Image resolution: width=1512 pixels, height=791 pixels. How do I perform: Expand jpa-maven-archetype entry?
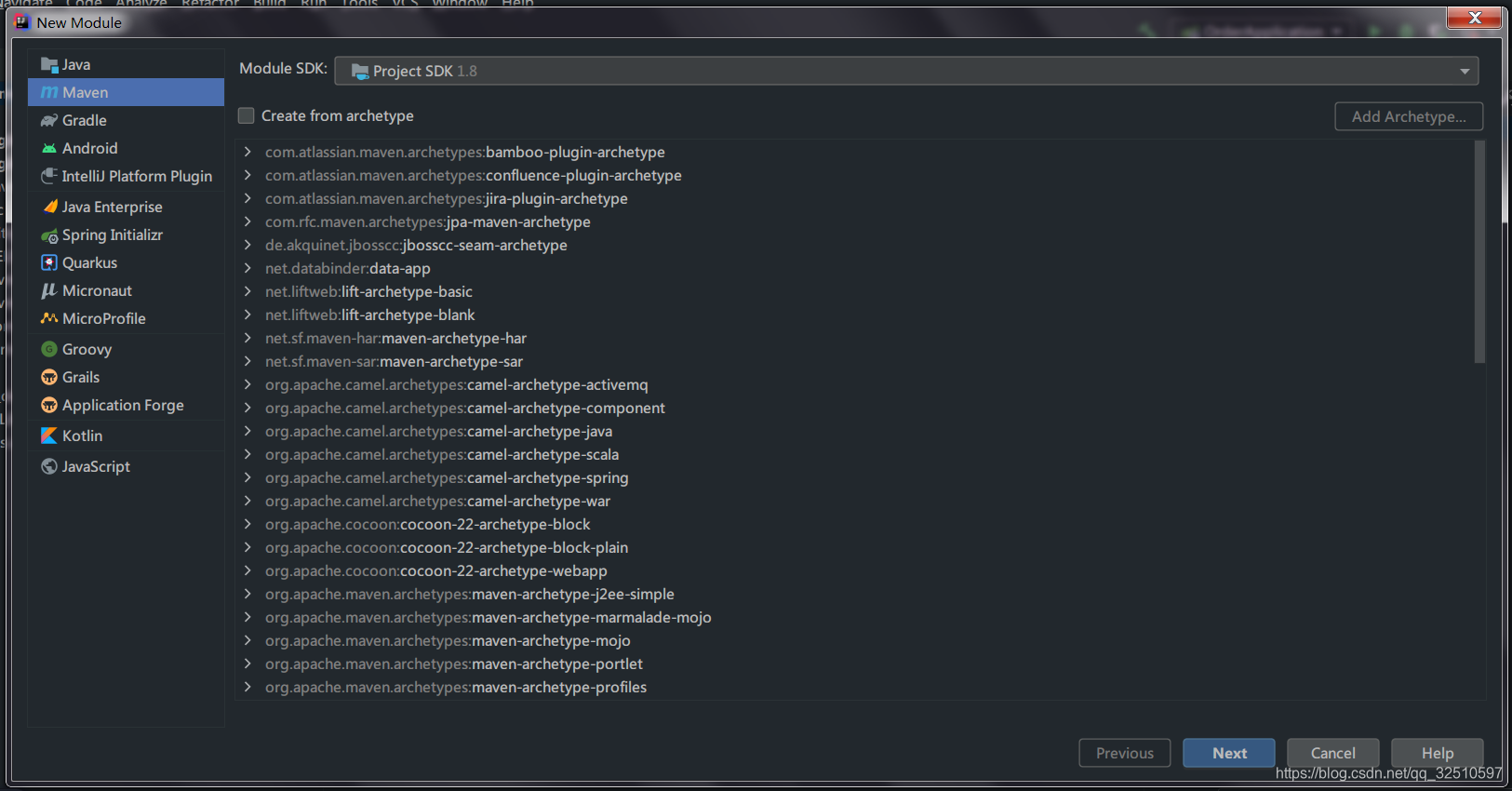coord(248,221)
